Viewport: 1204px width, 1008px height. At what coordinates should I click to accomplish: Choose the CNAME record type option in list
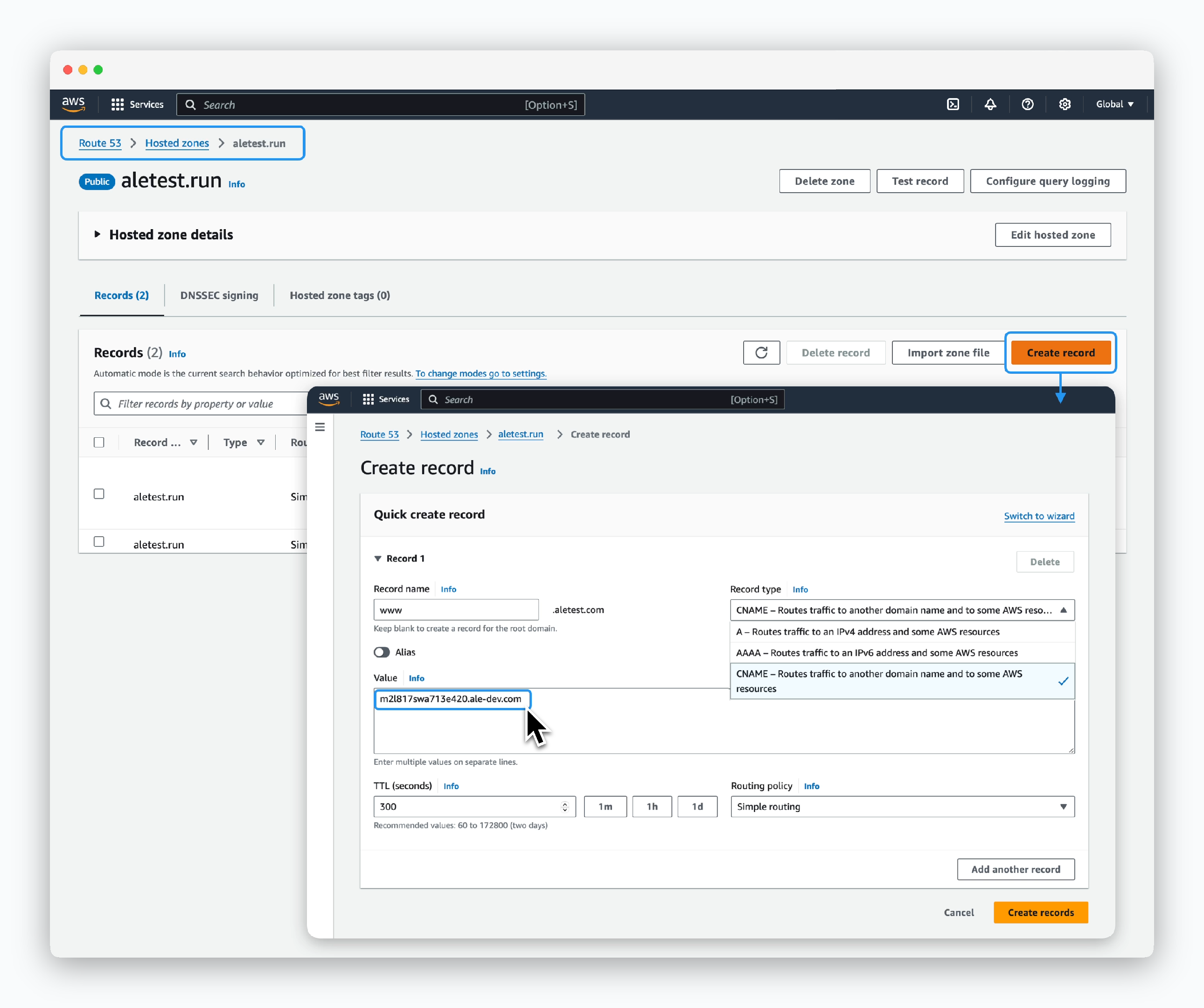coord(902,681)
